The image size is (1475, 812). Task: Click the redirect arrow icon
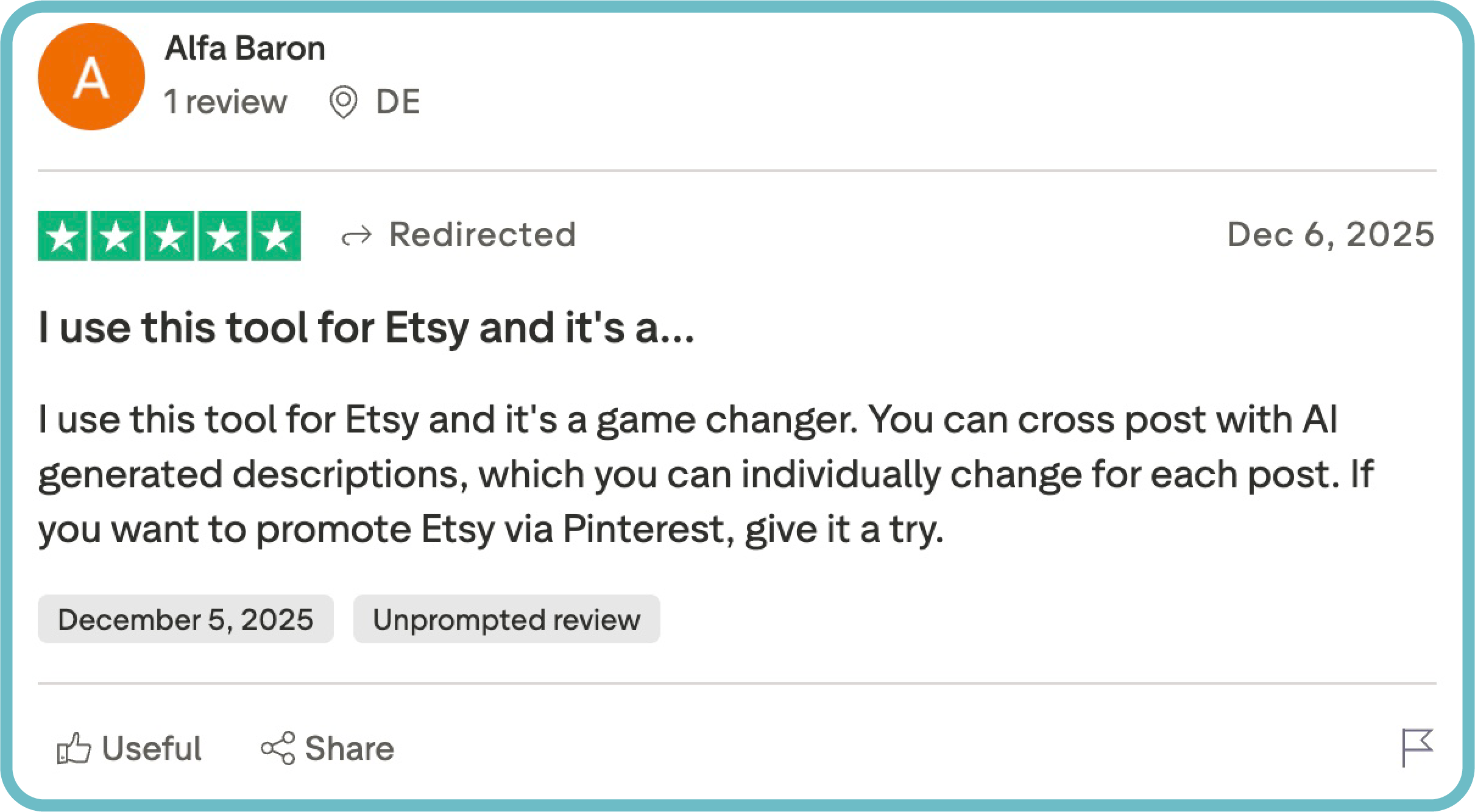point(356,236)
